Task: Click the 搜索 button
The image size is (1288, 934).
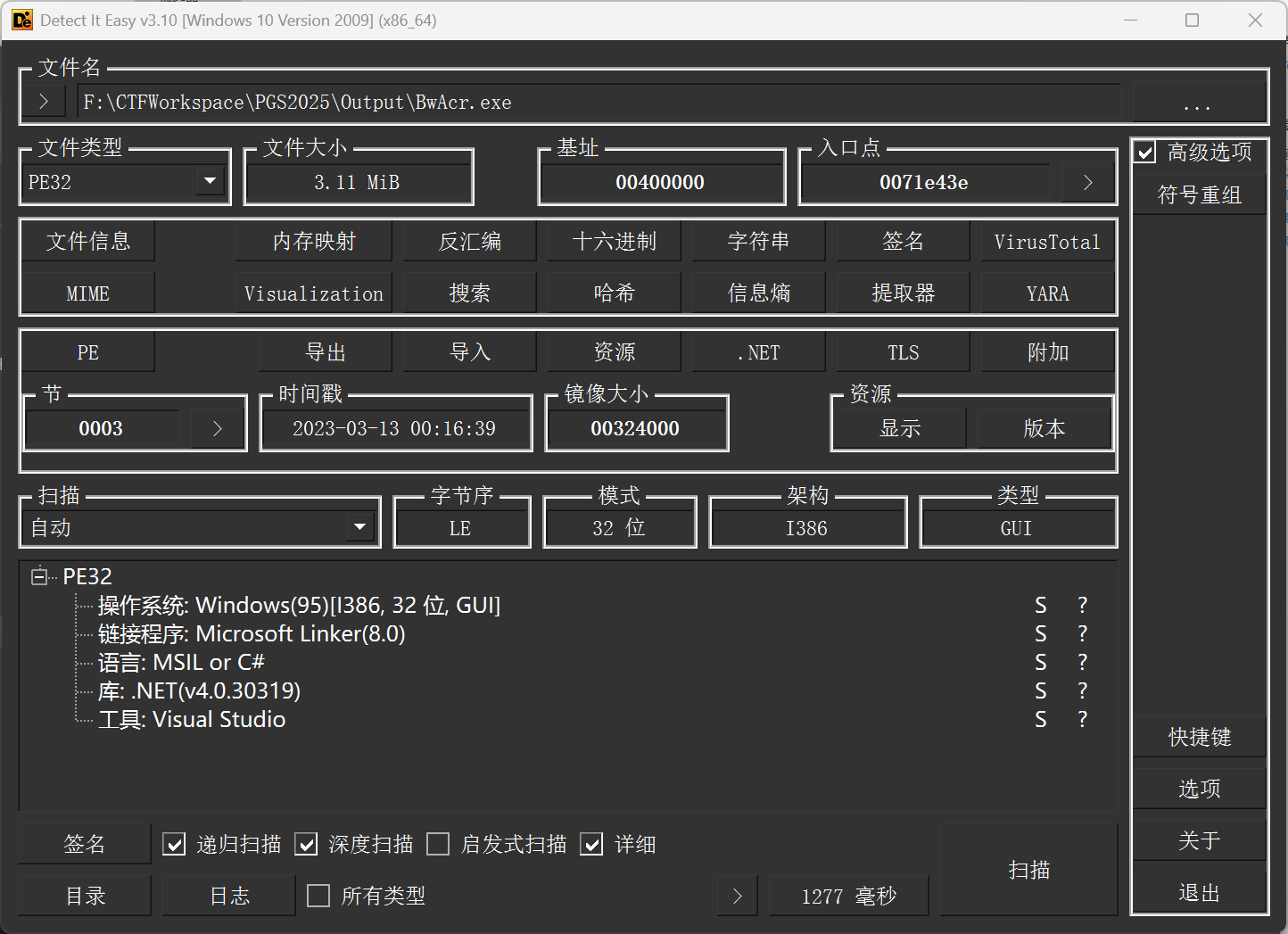Action: tap(469, 293)
